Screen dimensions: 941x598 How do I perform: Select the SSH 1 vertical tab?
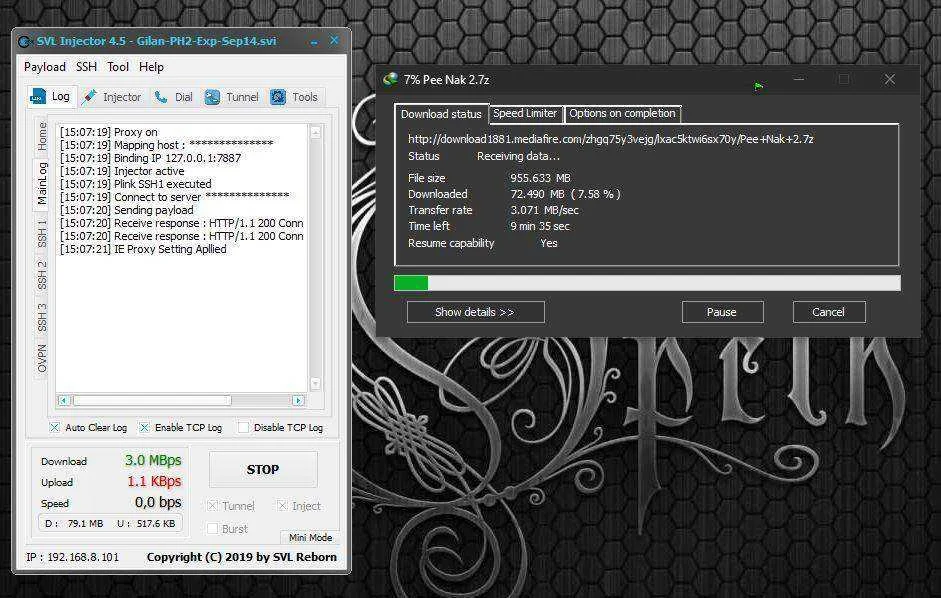tap(42, 233)
